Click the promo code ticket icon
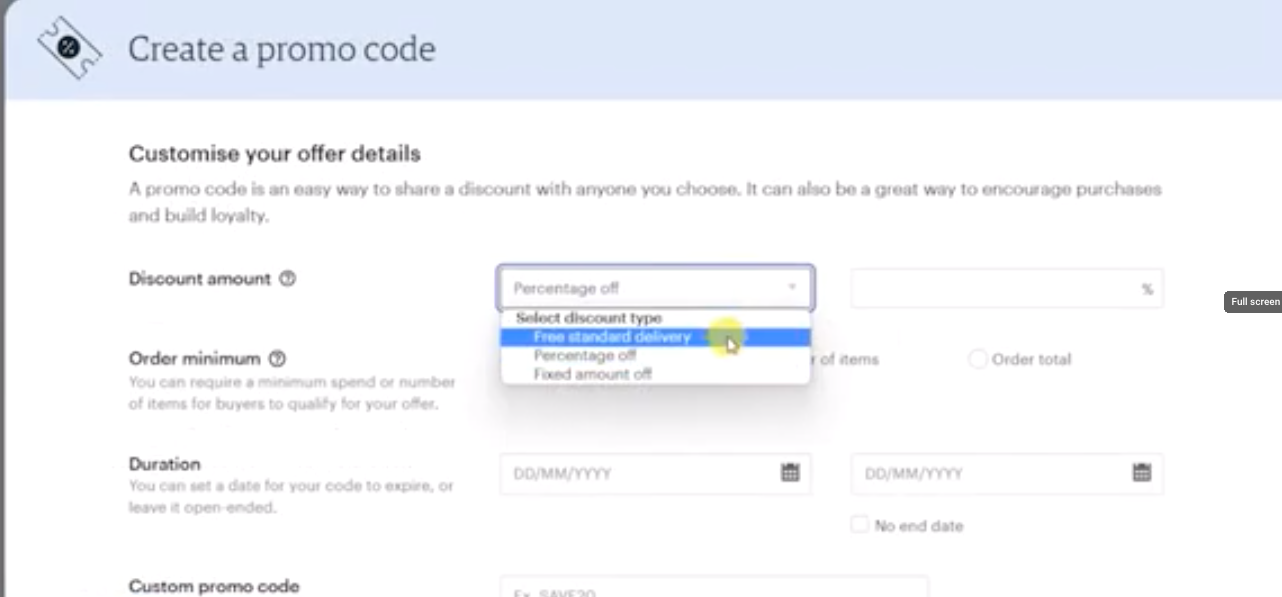Screen dimensions: 1282x597 (x=70, y=49)
